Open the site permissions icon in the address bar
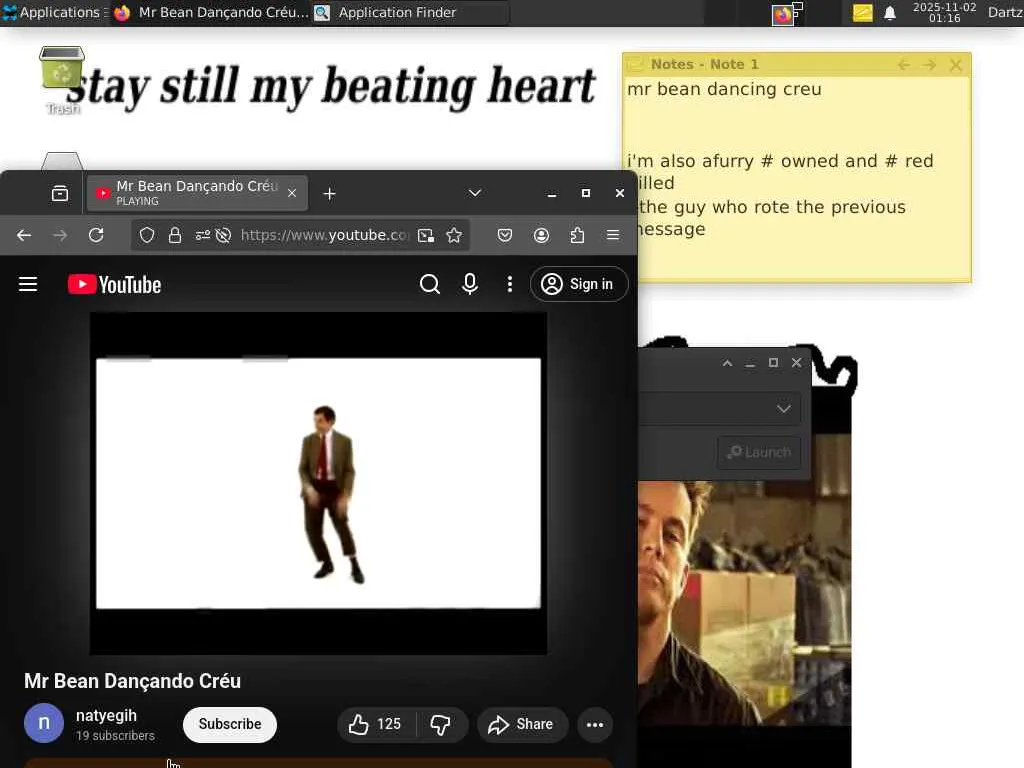The width and height of the screenshot is (1024, 768). [x=202, y=235]
